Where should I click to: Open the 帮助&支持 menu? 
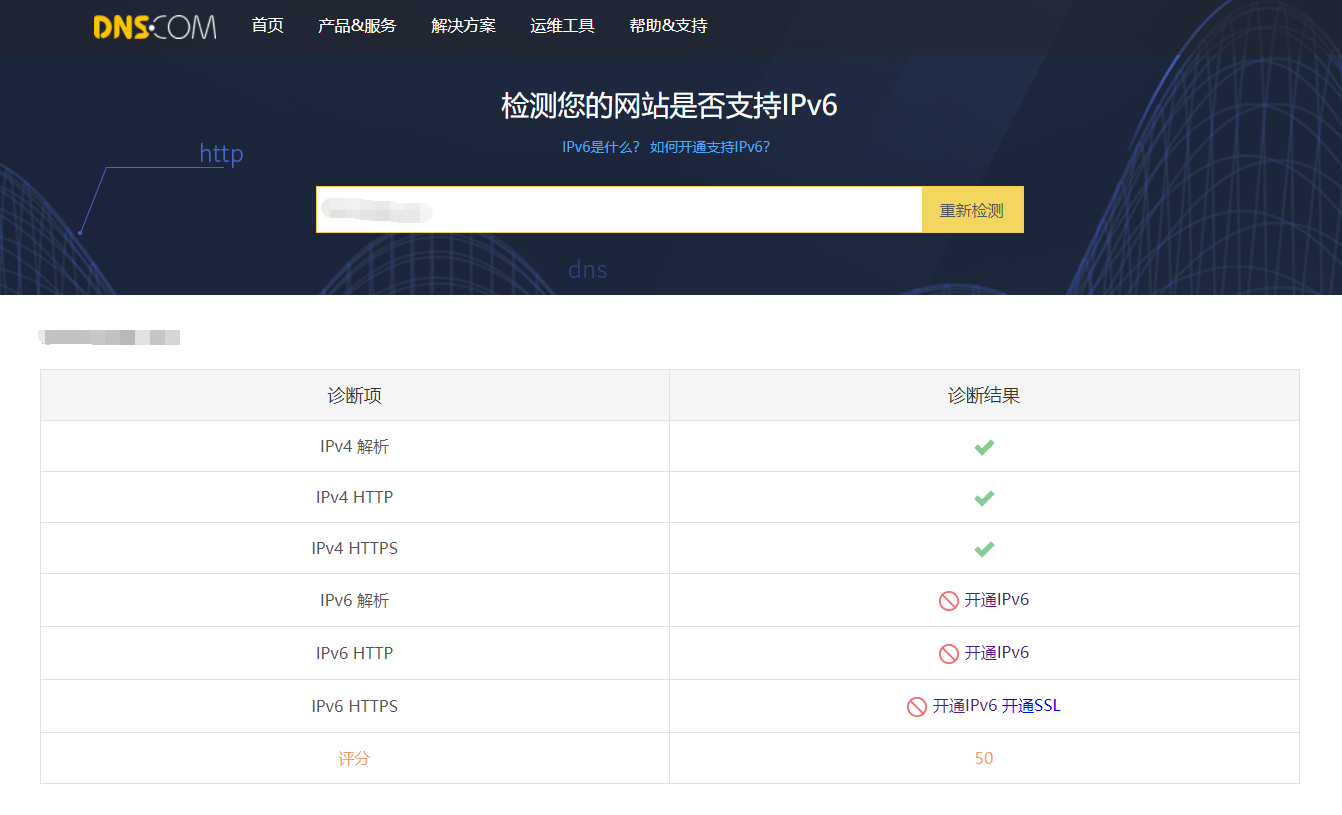[x=668, y=26]
